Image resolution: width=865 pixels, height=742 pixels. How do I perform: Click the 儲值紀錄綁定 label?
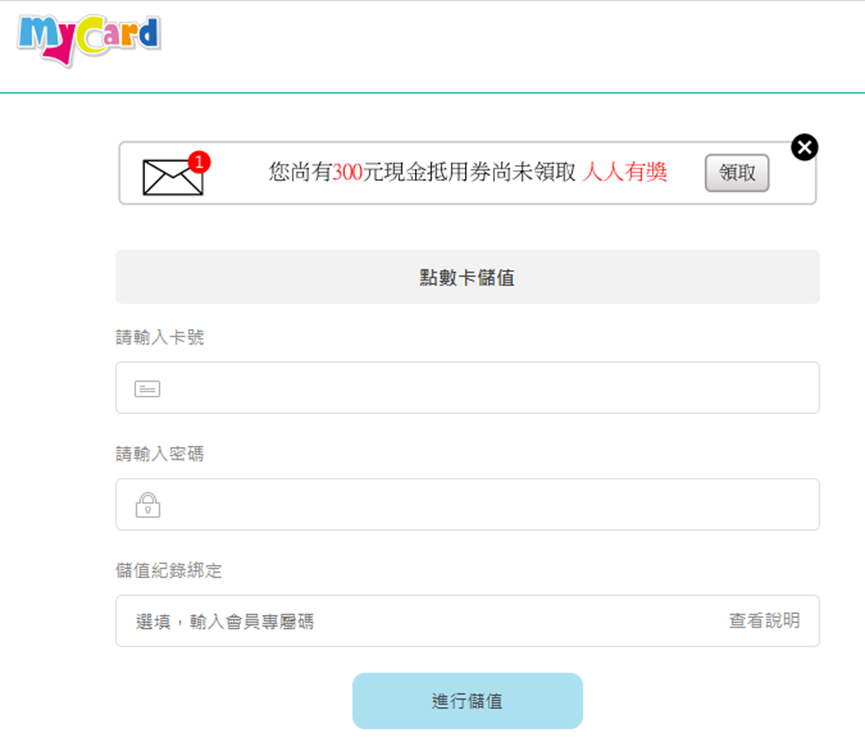point(168,570)
